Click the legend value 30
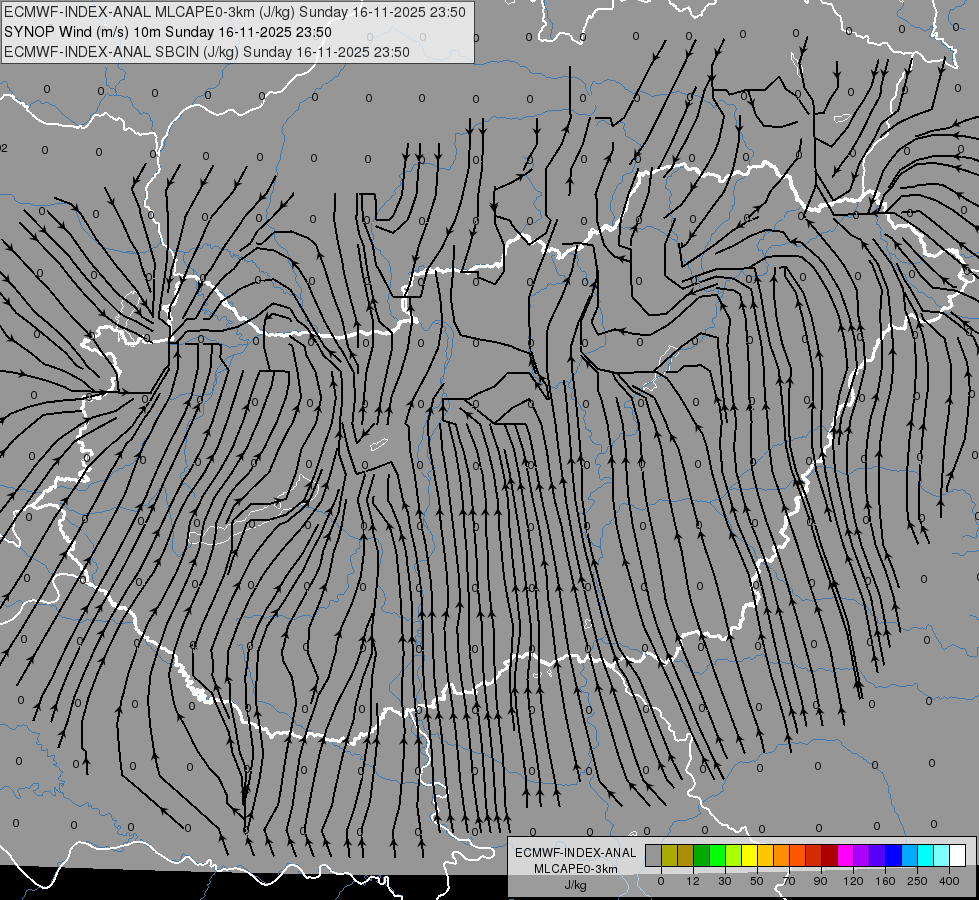The width and height of the screenshot is (979, 900). point(725,881)
